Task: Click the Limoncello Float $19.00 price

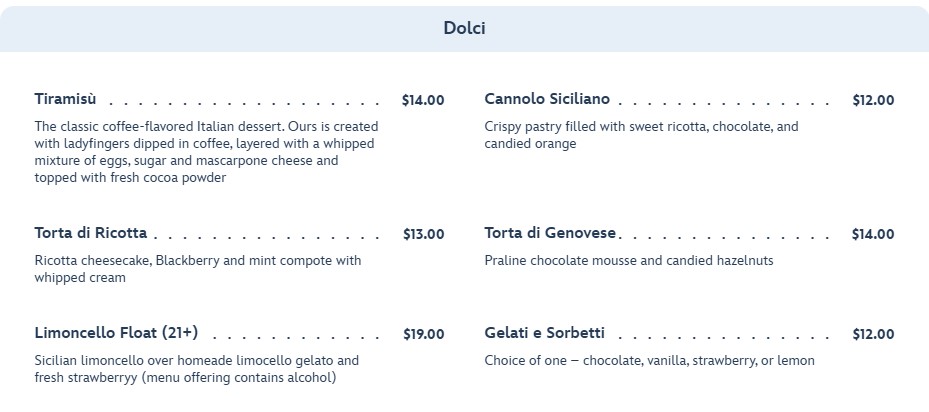Action: click(423, 334)
